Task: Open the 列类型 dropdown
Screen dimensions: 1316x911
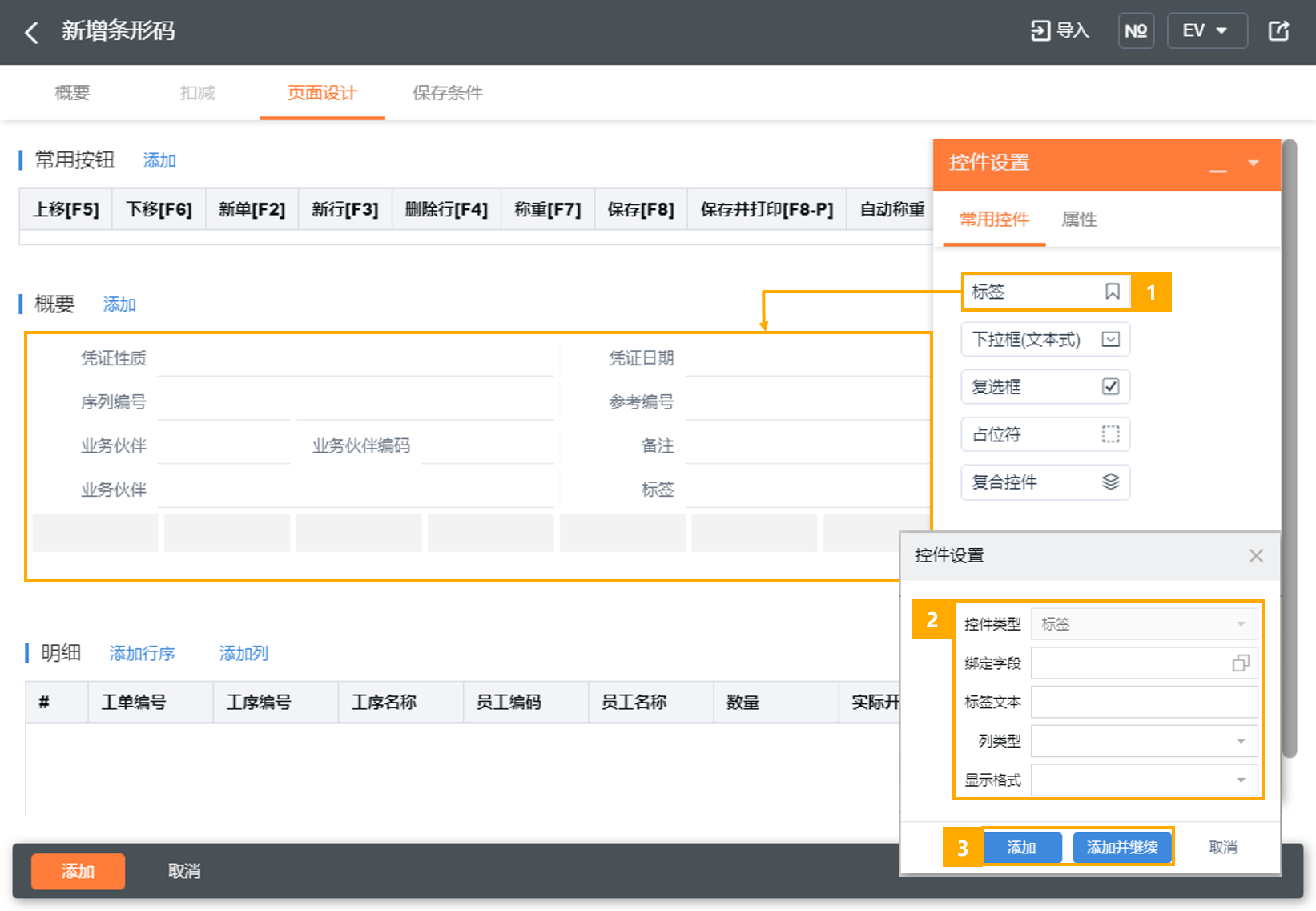Action: [1144, 741]
